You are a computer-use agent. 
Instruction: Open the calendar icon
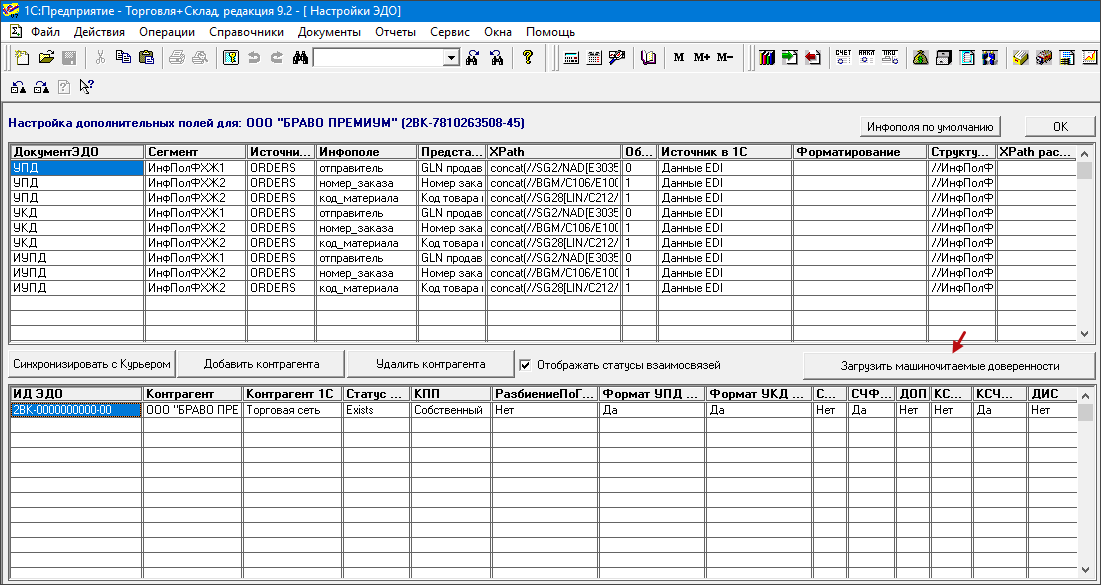coord(594,58)
